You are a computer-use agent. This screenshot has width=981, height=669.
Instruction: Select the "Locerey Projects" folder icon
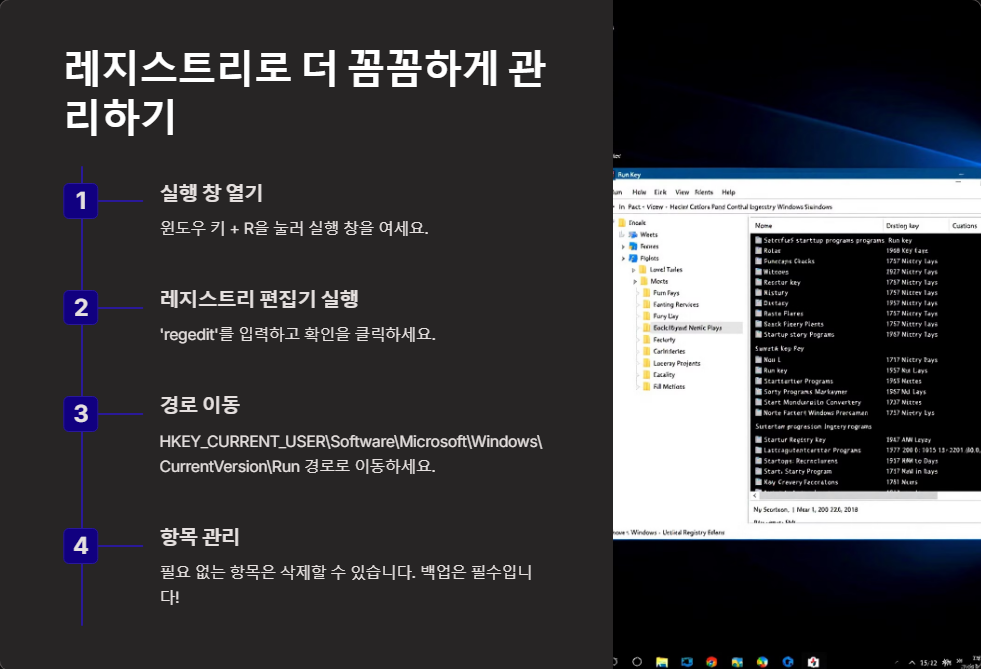645,363
